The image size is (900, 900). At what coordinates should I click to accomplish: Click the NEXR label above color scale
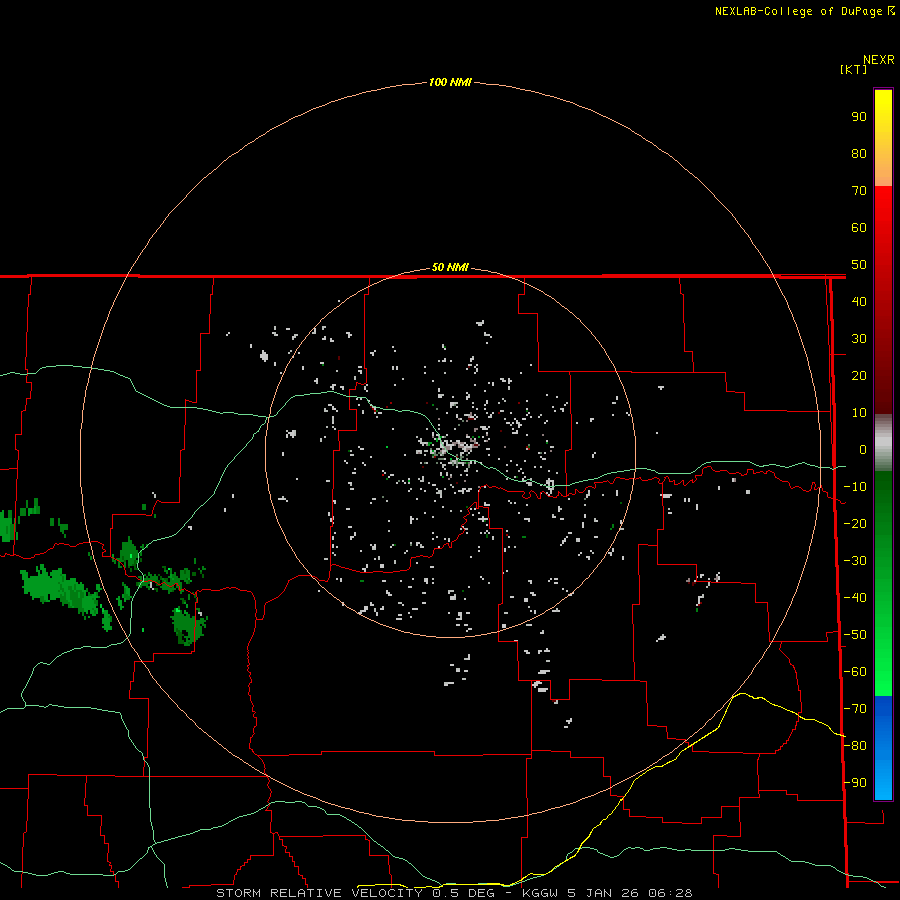pos(879,60)
